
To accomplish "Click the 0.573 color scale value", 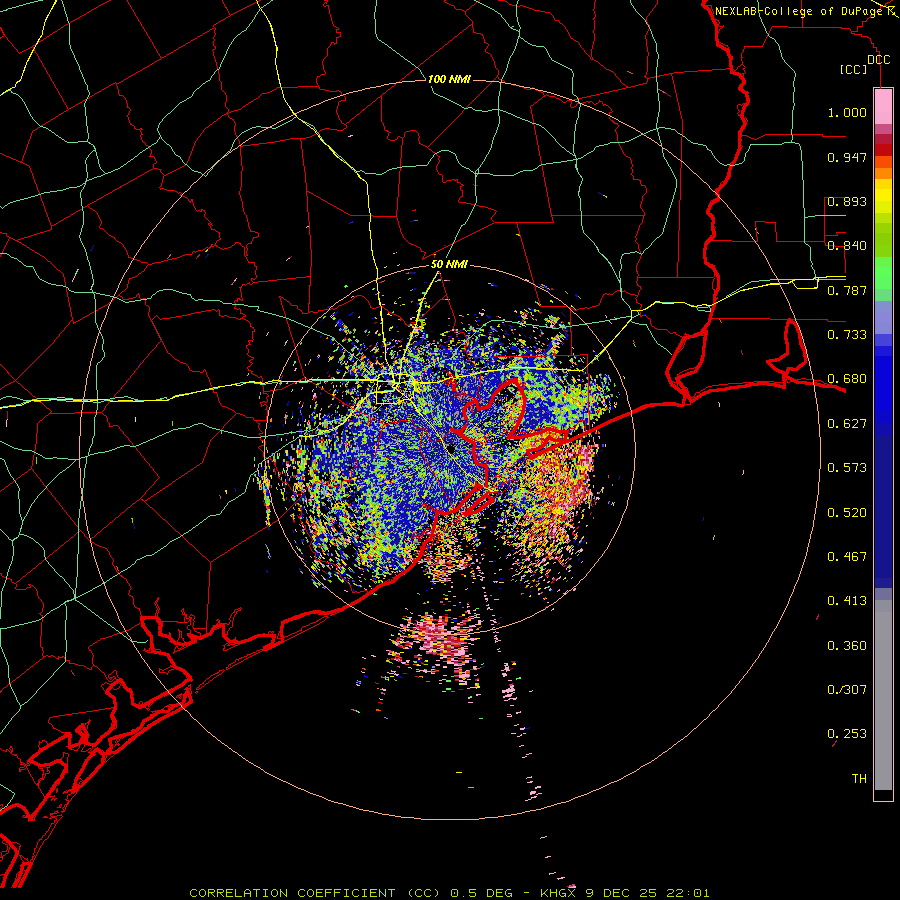I will tap(847, 468).
